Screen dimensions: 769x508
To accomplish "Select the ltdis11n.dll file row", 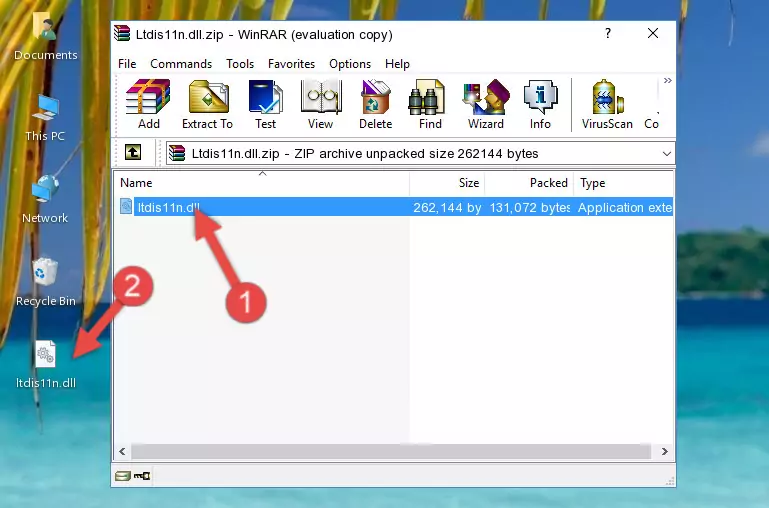I will pyautogui.click(x=394, y=207).
